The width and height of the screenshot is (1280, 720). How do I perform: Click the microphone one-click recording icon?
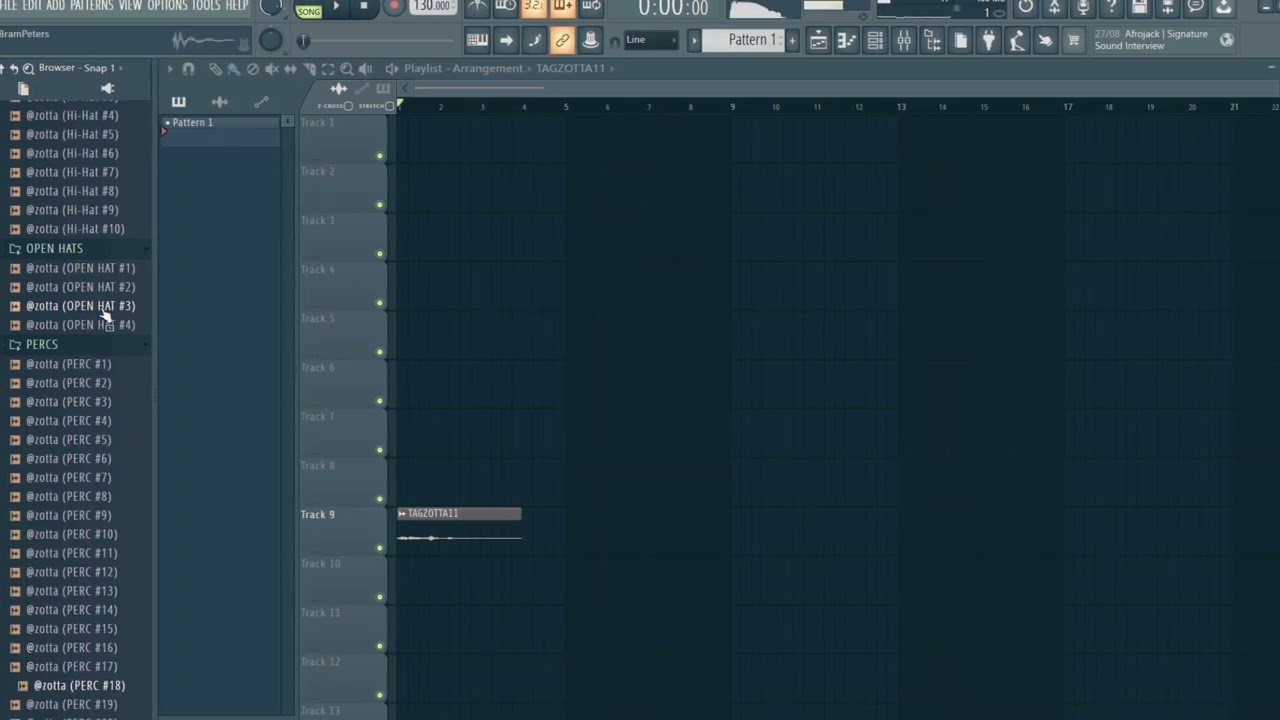pos(1083,7)
